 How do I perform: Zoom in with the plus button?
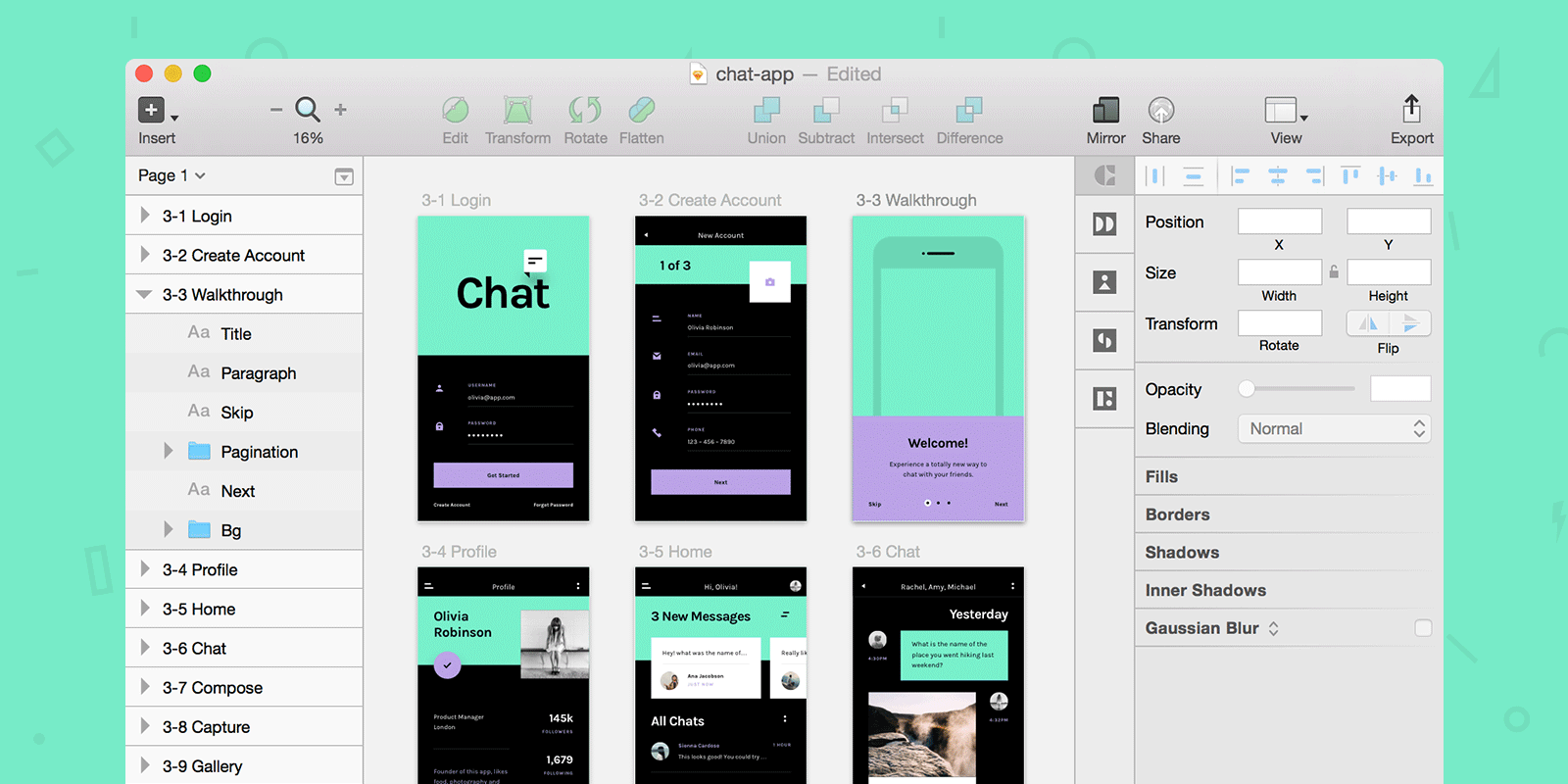coord(340,110)
